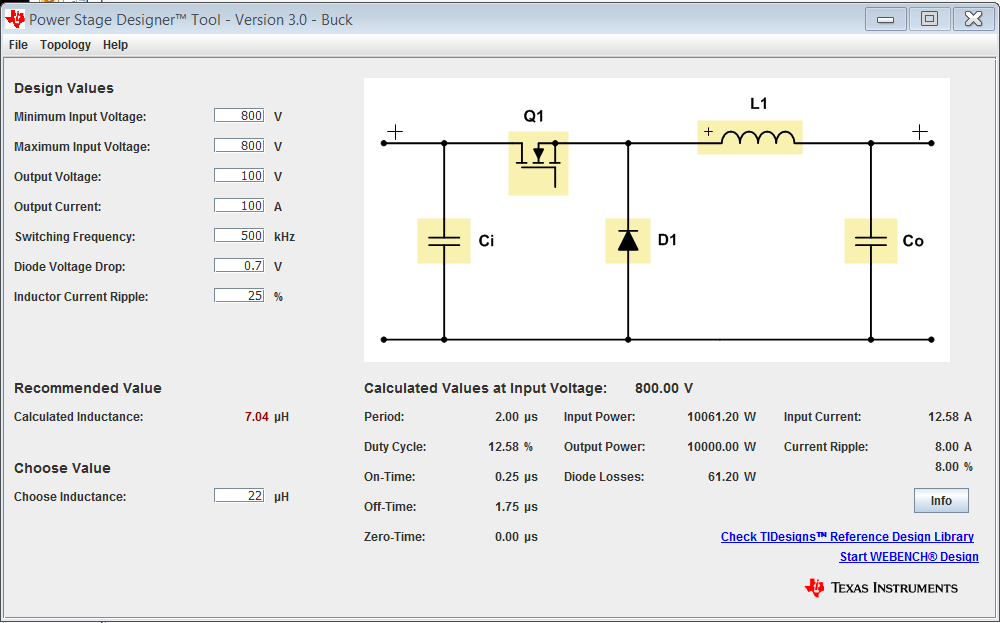1000x623 pixels.
Task: Click the Ci input capacitor symbol
Action: [444, 240]
